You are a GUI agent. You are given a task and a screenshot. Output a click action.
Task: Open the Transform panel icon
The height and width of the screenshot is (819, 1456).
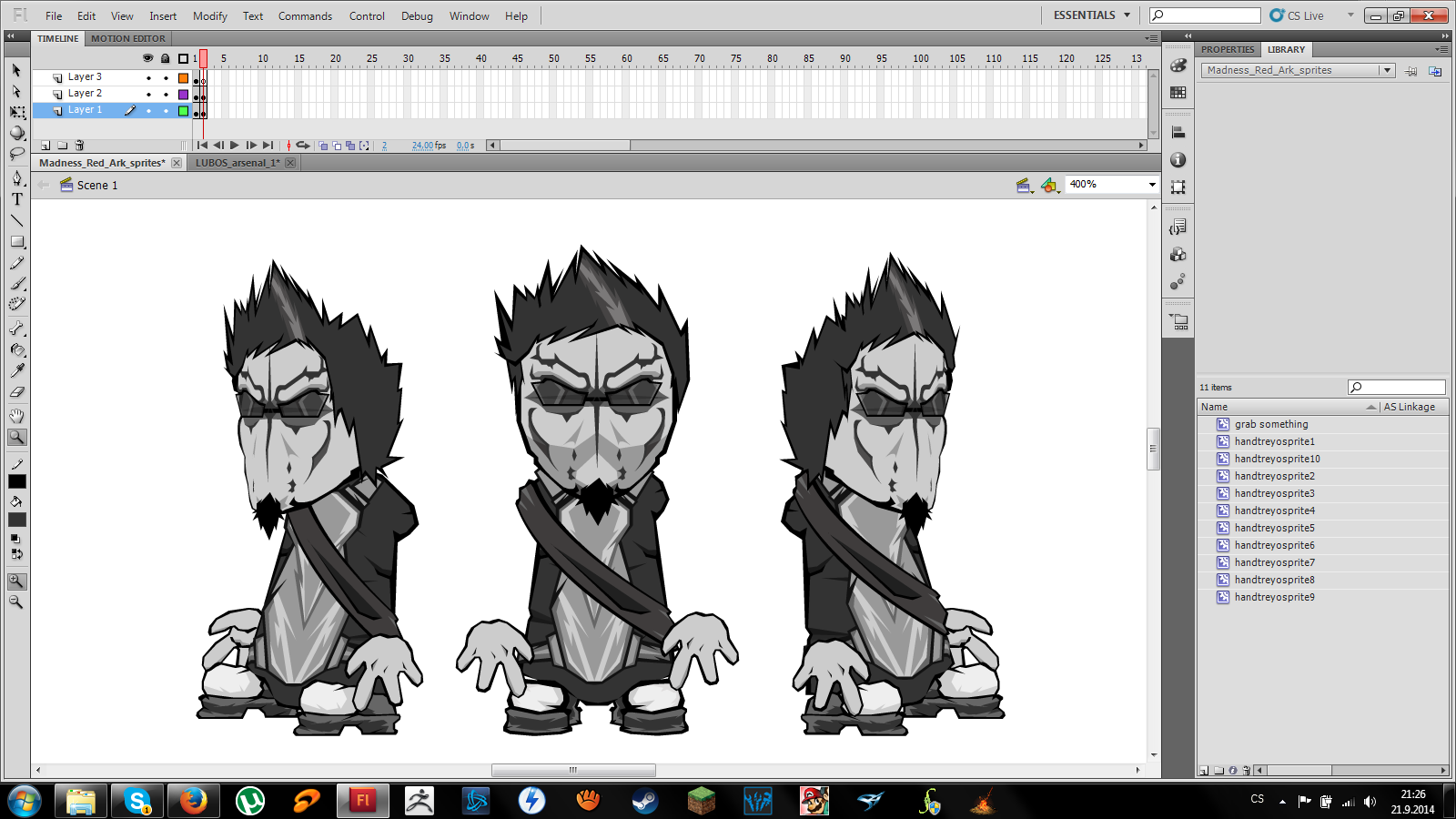[x=1178, y=187]
